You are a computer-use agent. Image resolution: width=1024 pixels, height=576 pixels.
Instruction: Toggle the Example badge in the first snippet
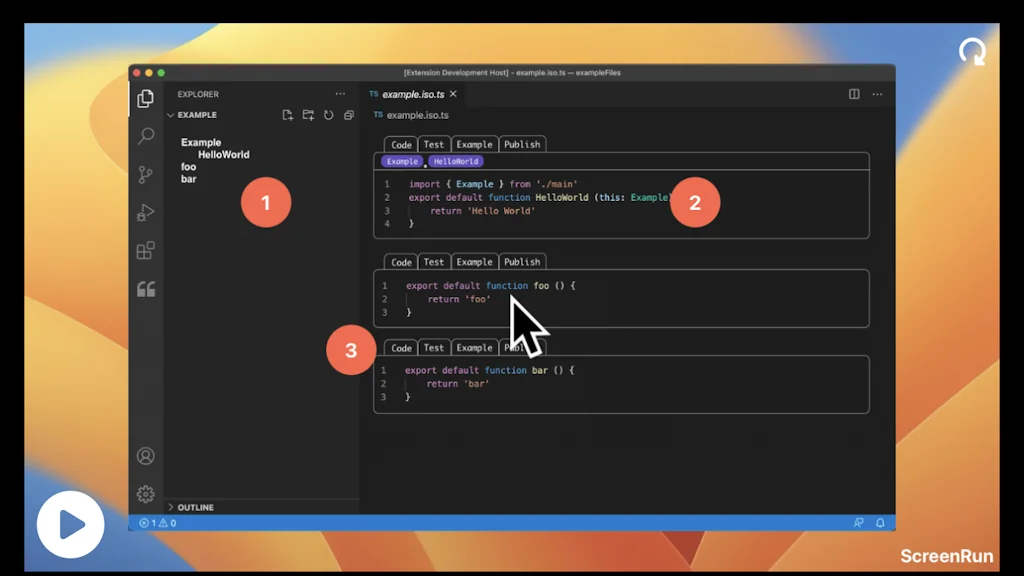click(401, 160)
